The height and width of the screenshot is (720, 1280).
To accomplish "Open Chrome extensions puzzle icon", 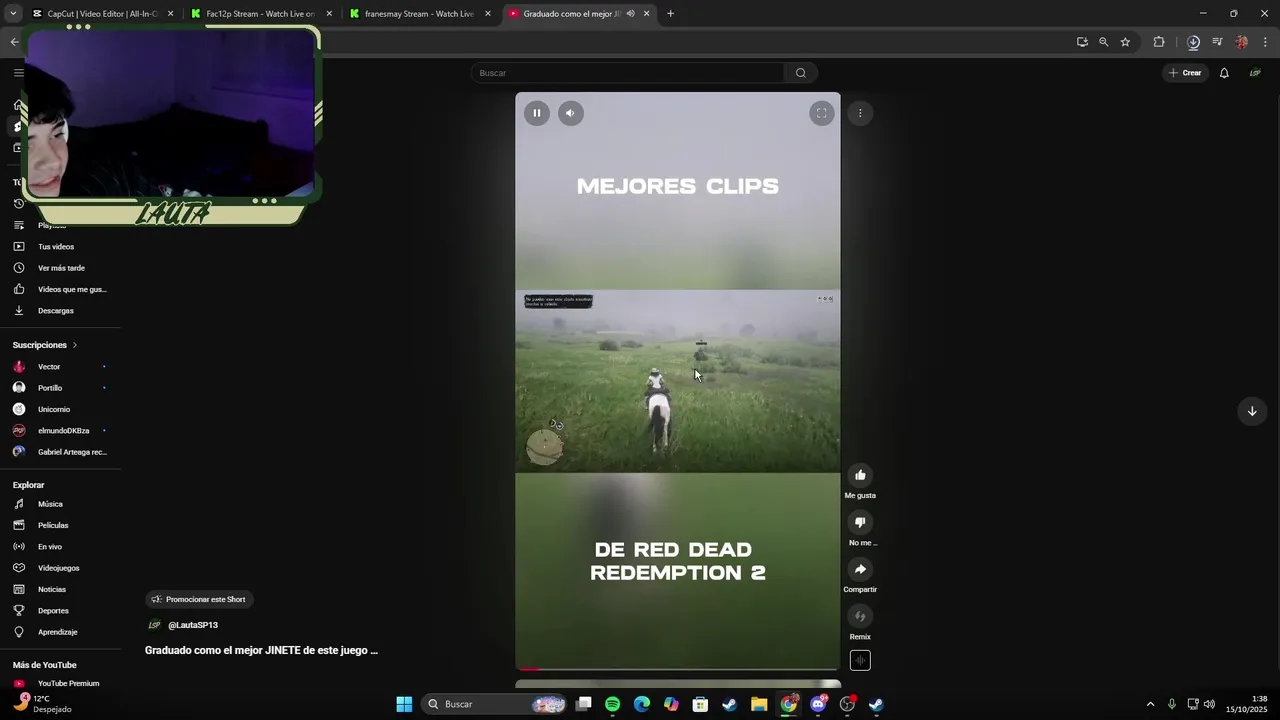I will click(1159, 42).
